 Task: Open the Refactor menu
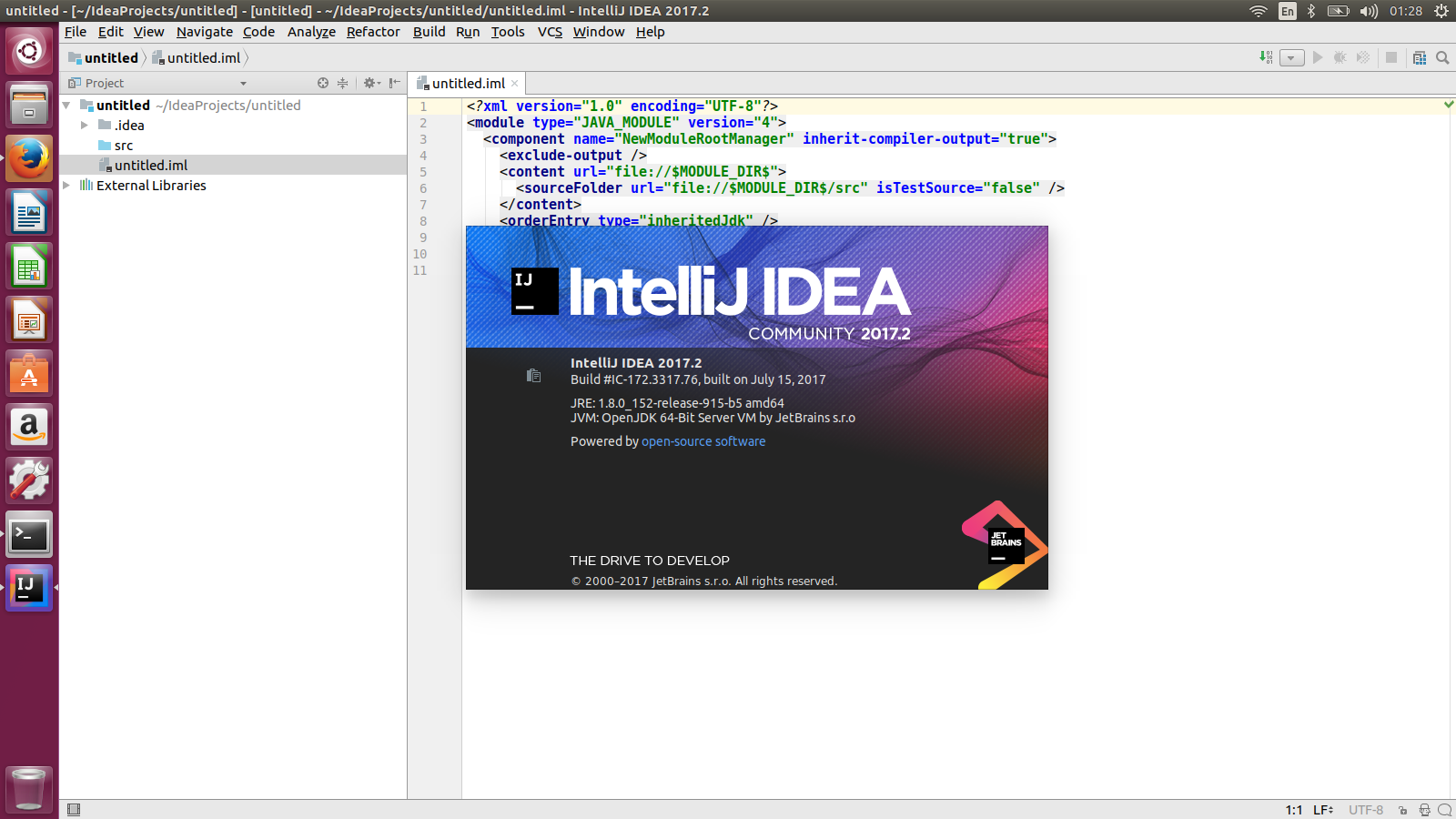(x=373, y=31)
